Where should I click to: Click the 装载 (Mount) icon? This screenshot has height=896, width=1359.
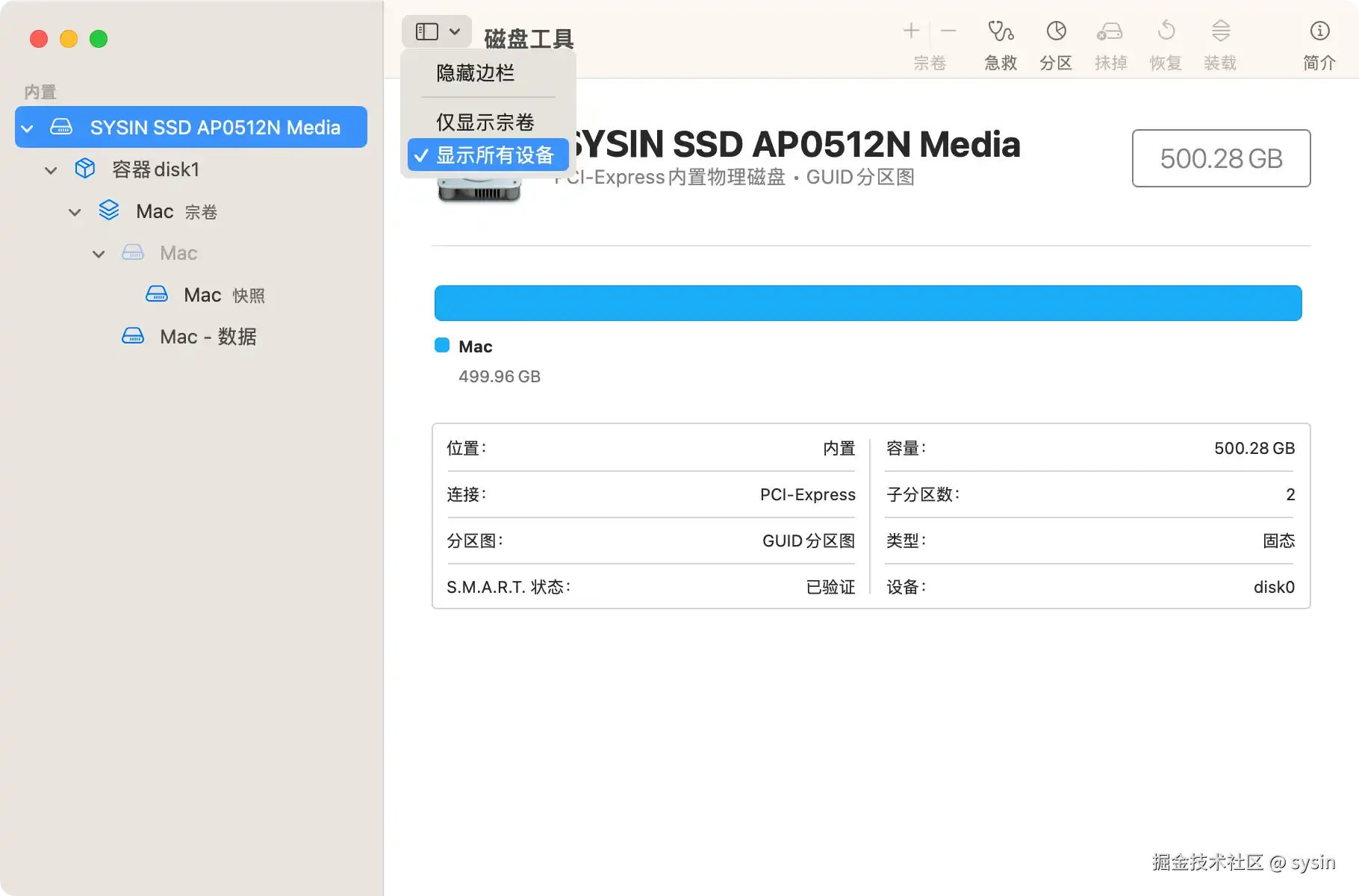click(1220, 43)
